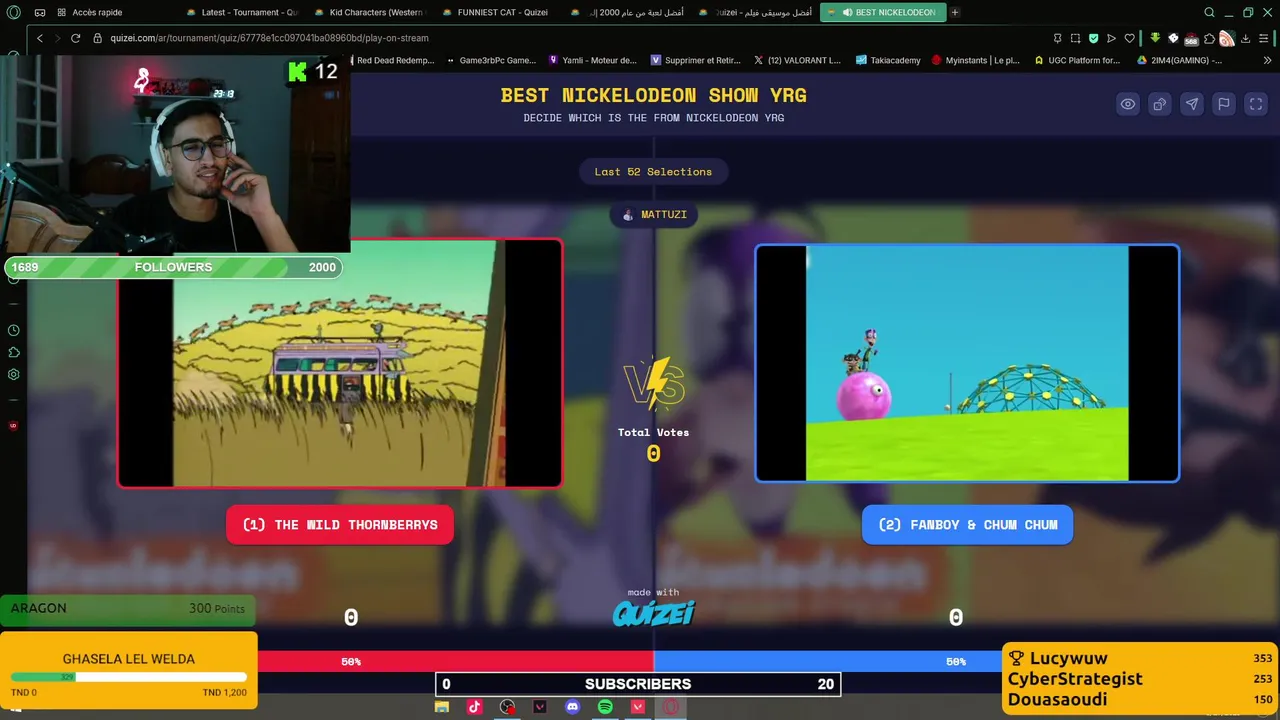Click the heart bookmark icon

click(x=1129, y=38)
